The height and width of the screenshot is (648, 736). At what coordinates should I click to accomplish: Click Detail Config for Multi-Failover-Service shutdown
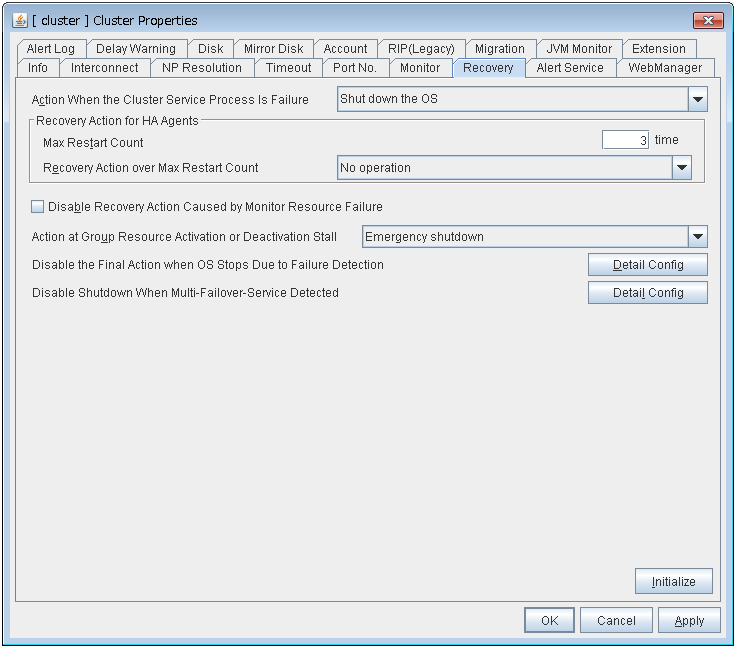click(x=647, y=293)
